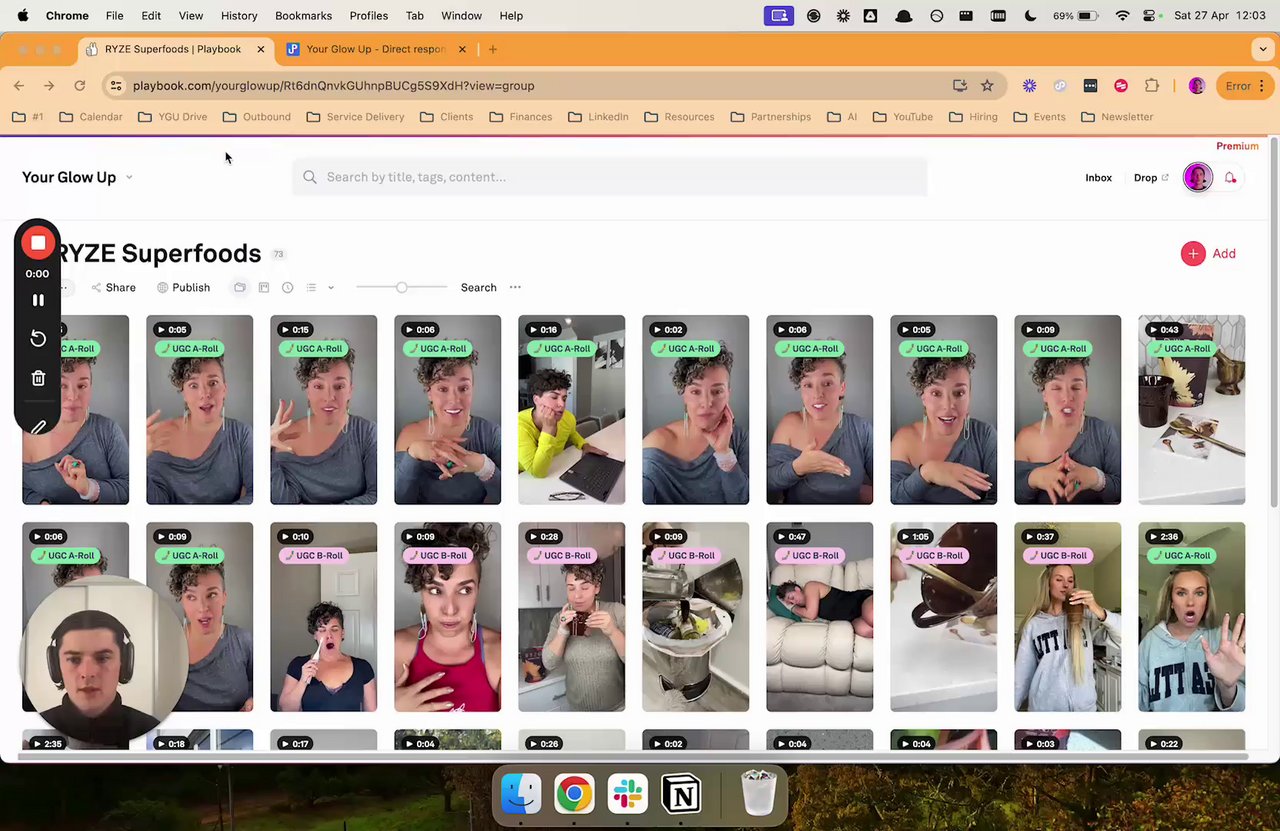This screenshot has width=1280, height=831.
Task: Open the Bookmarks menu
Action: (303, 16)
